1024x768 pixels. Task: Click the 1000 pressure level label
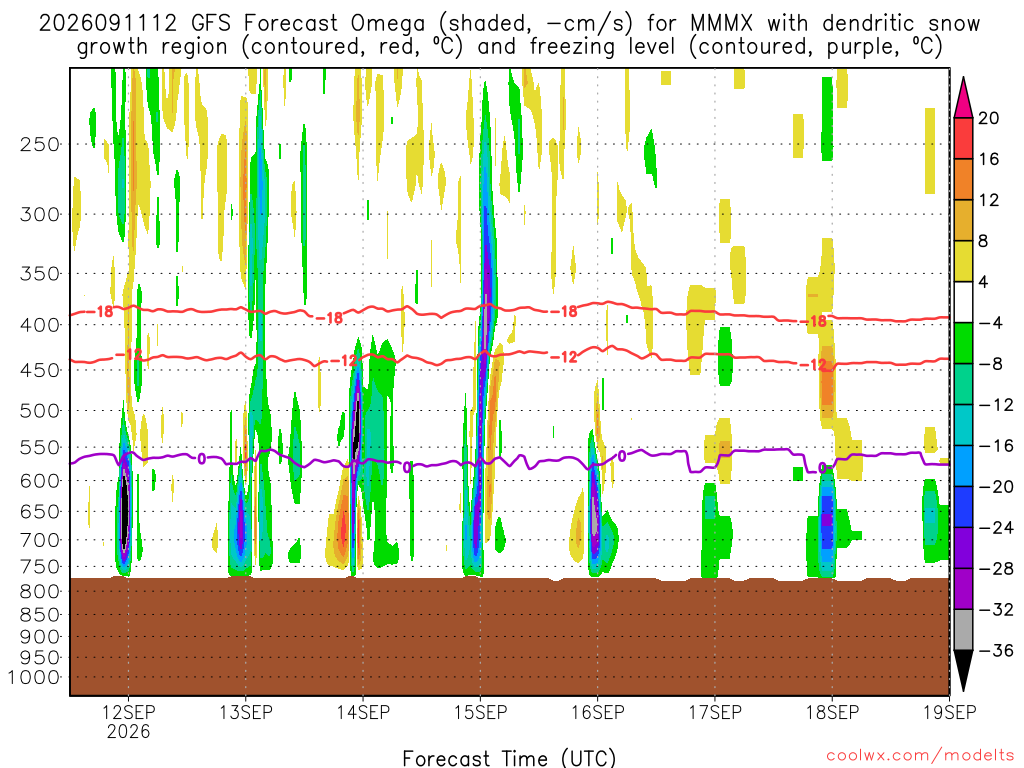34,677
